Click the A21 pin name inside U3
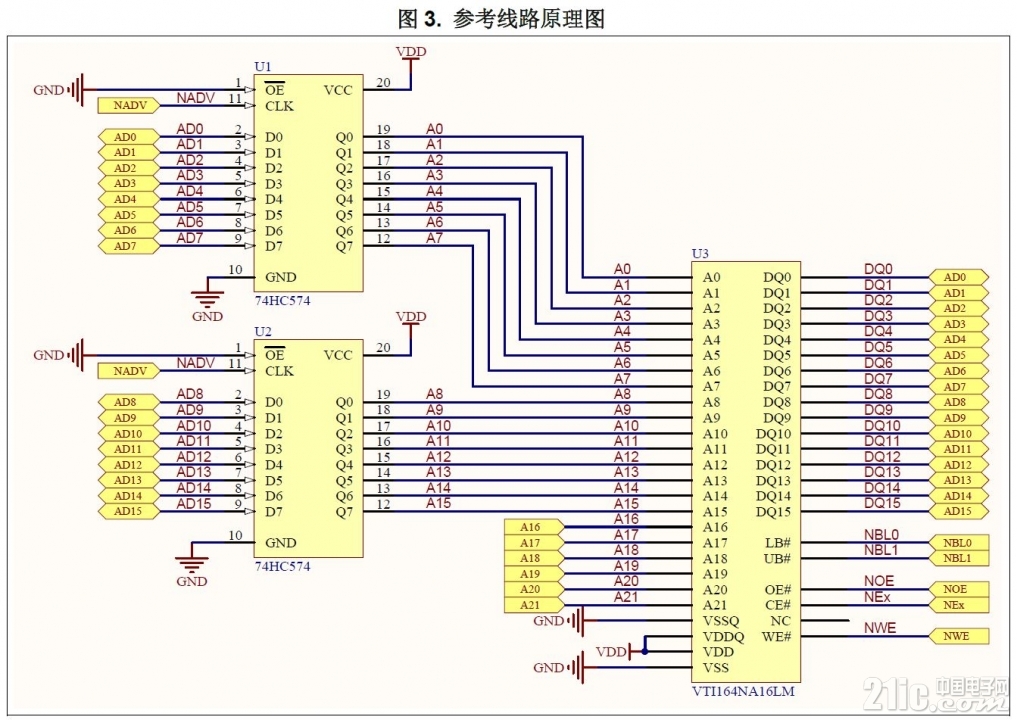This screenshot has height=720, width=1017. pyautogui.click(x=715, y=605)
